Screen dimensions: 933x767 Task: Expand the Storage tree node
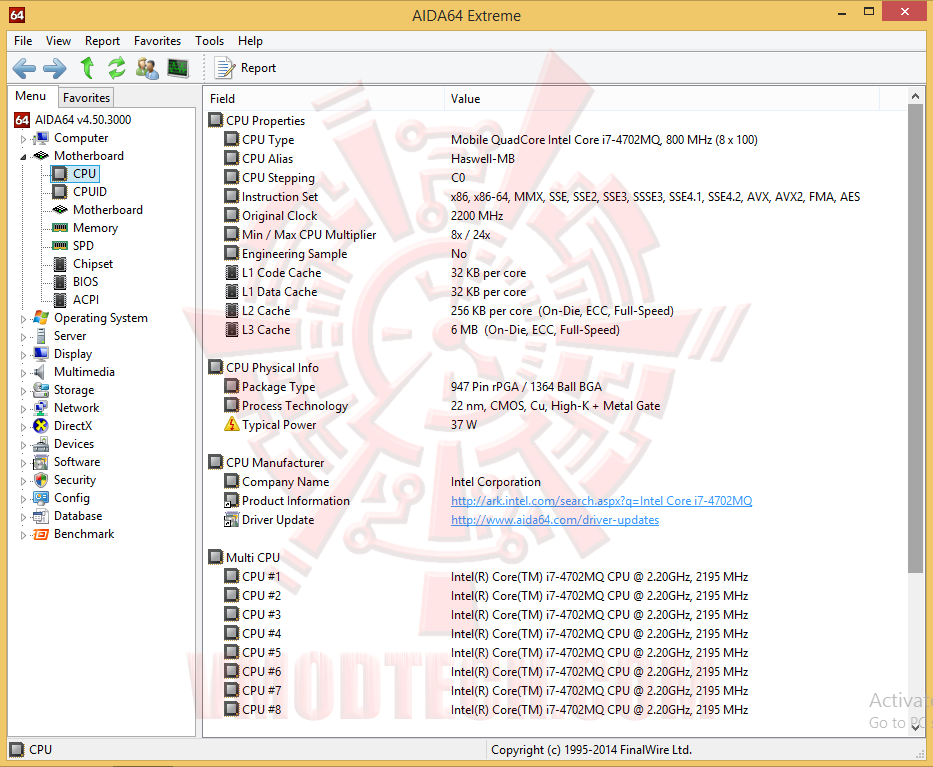(x=23, y=391)
